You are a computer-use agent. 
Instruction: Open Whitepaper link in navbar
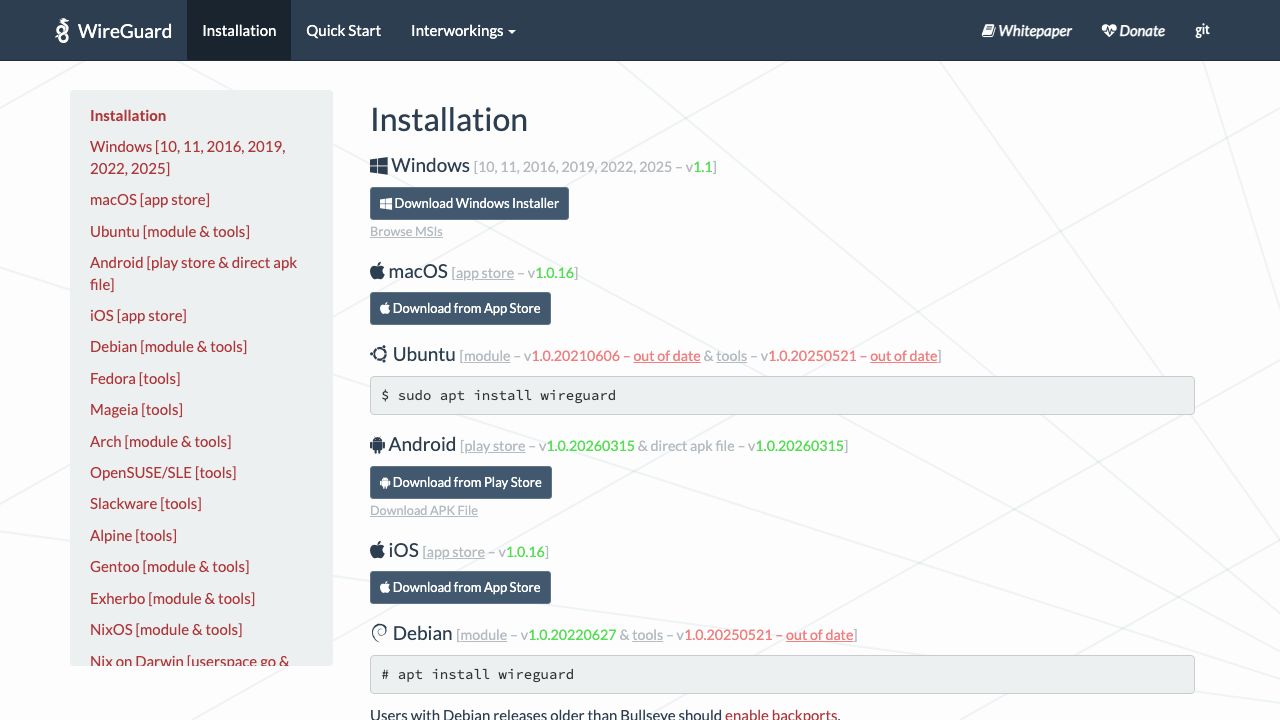click(1026, 31)
